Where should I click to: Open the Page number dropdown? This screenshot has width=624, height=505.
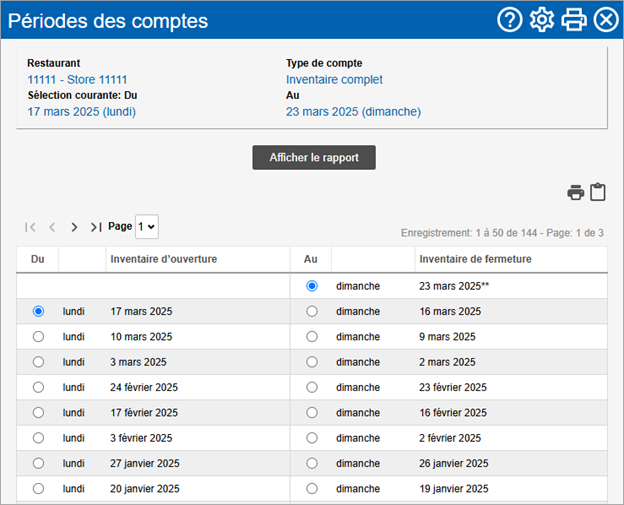tap(147, 227)
